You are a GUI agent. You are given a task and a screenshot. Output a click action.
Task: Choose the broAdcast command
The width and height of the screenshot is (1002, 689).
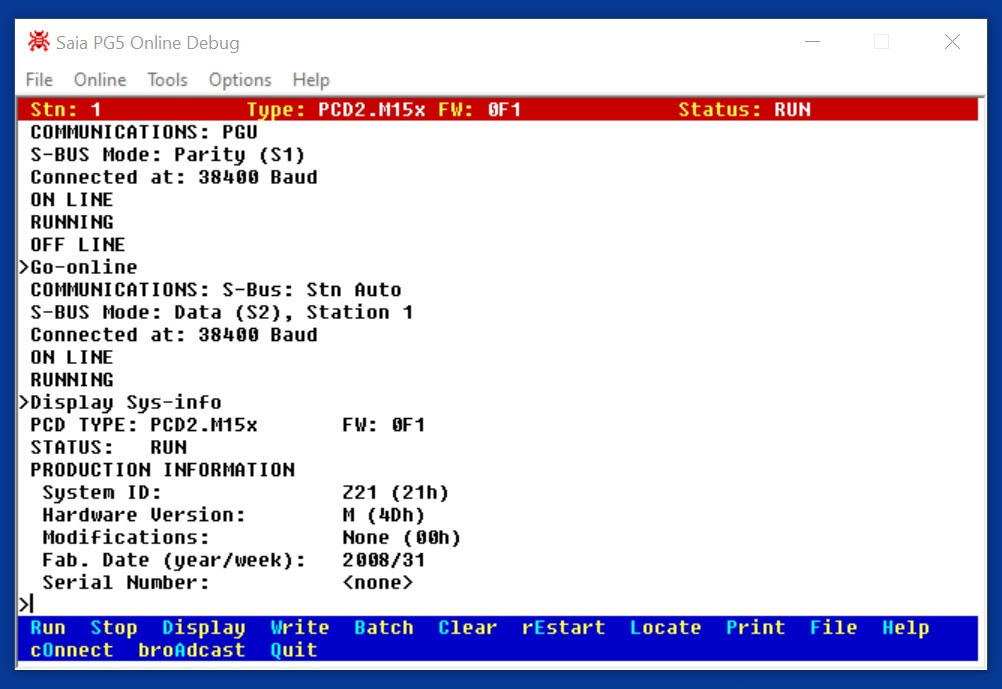click(x=192, y=649)
